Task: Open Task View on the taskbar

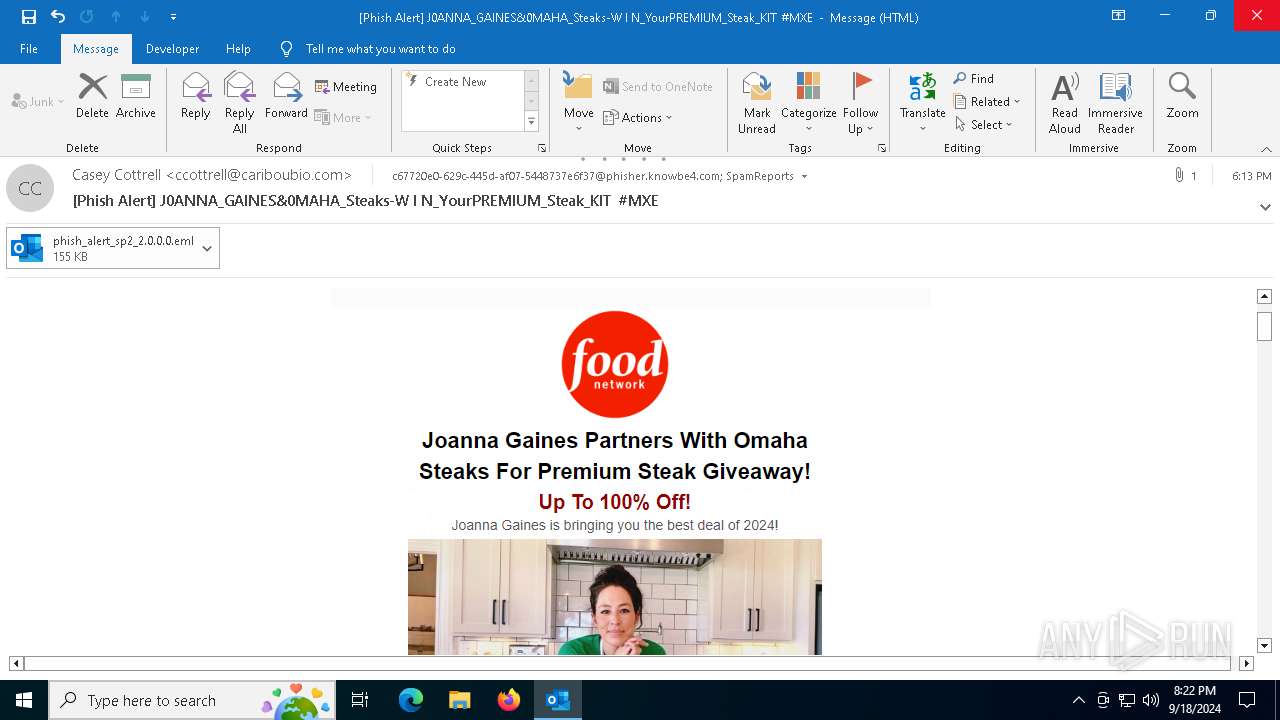Action: tap(360, 700)
